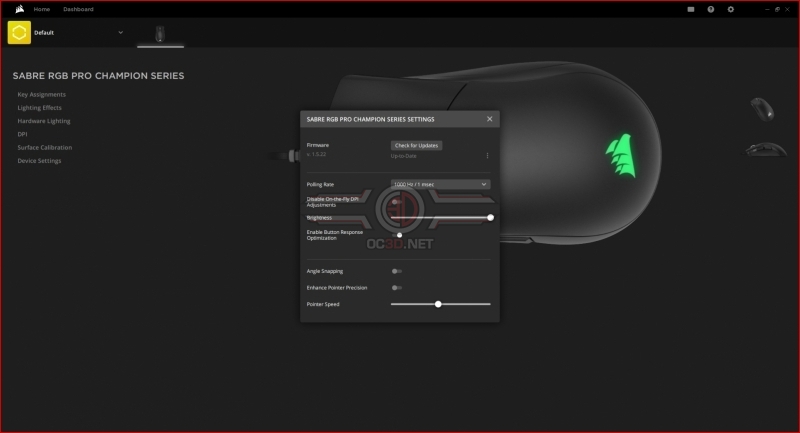Open the Home tab
800x433 pixels.
tap(42, 9)
